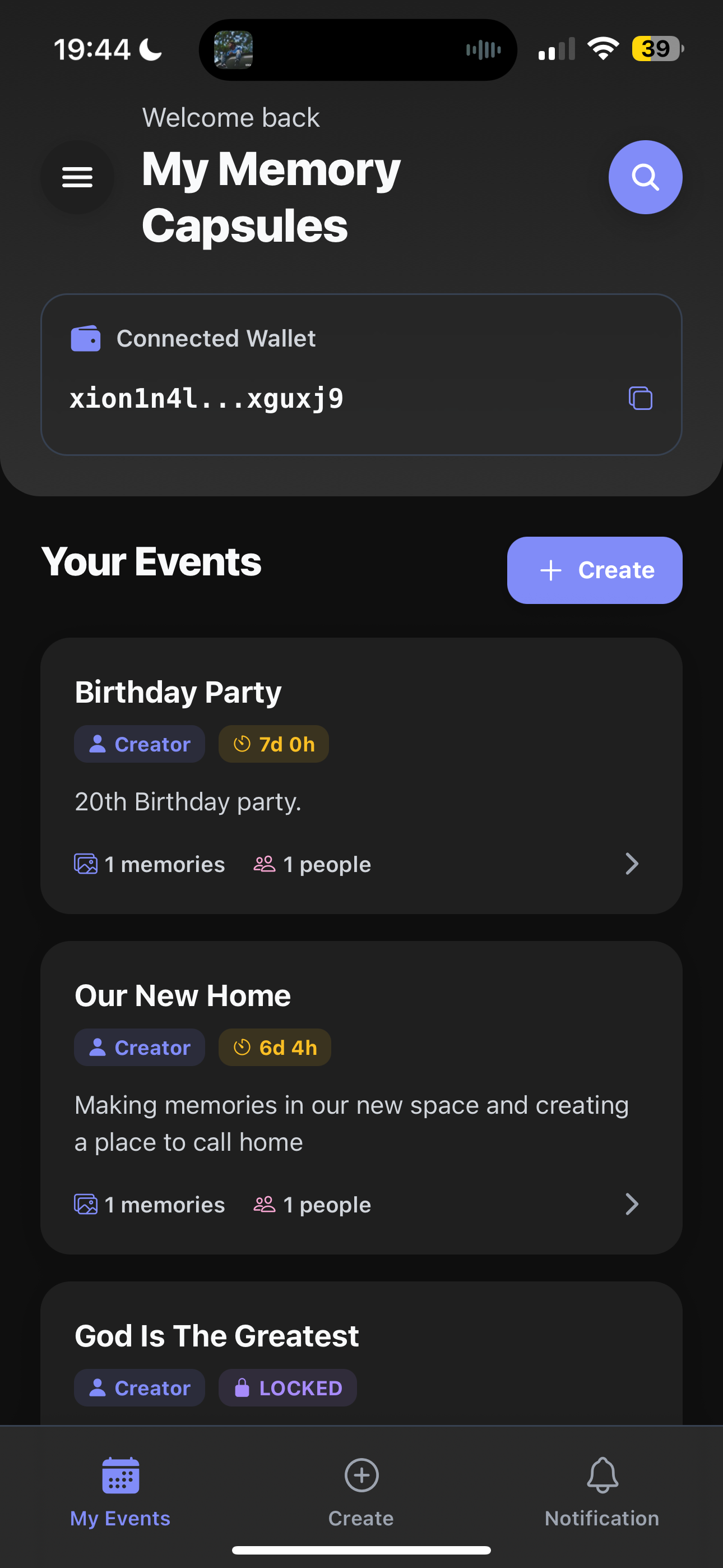This screenshot has width=723, height=1568.
Task: Tap the Our New Home memories icon
Action: [x=86, y=1204]
